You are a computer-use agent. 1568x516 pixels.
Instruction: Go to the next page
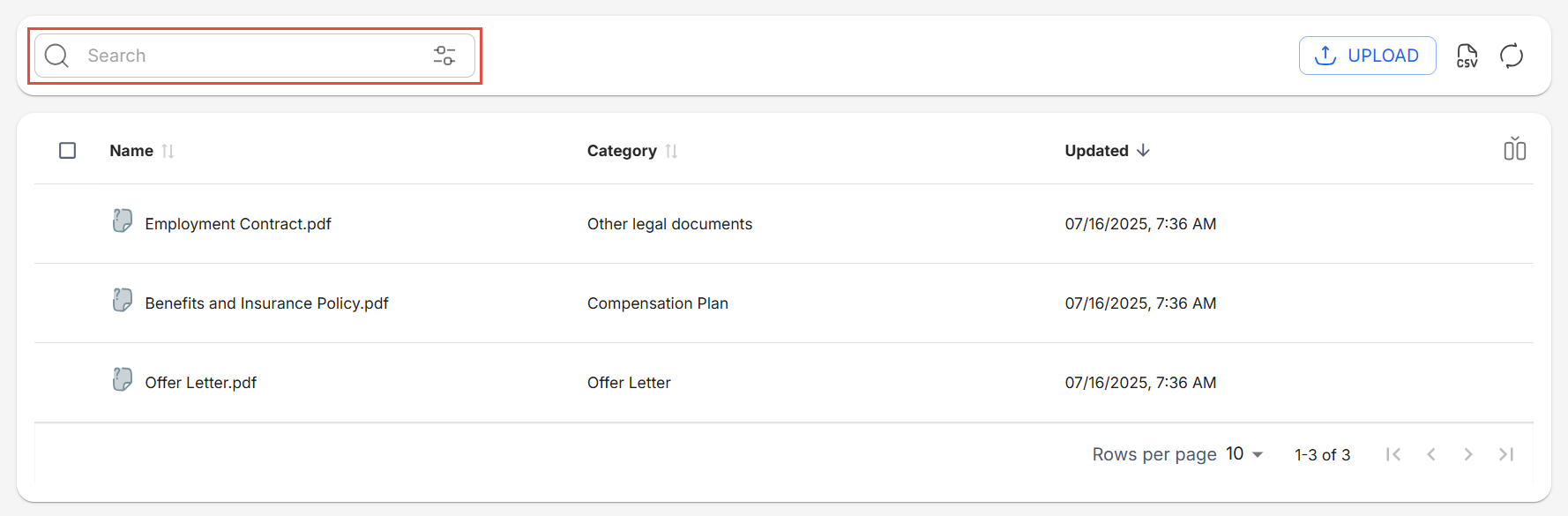coord(1467,454)
